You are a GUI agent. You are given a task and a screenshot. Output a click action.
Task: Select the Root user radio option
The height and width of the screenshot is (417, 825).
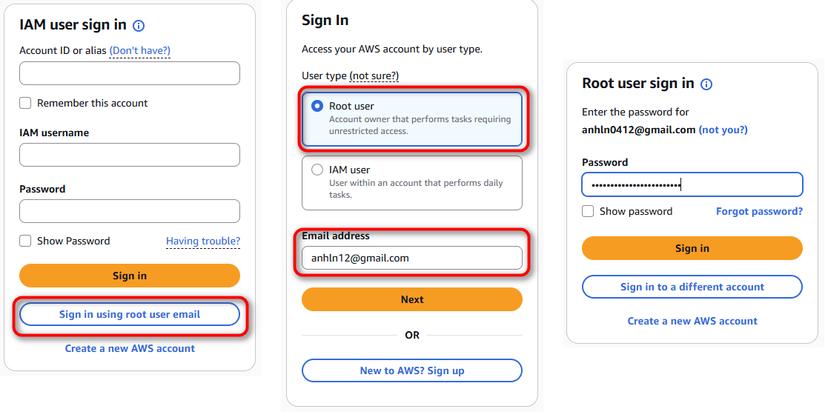(317, 106)
